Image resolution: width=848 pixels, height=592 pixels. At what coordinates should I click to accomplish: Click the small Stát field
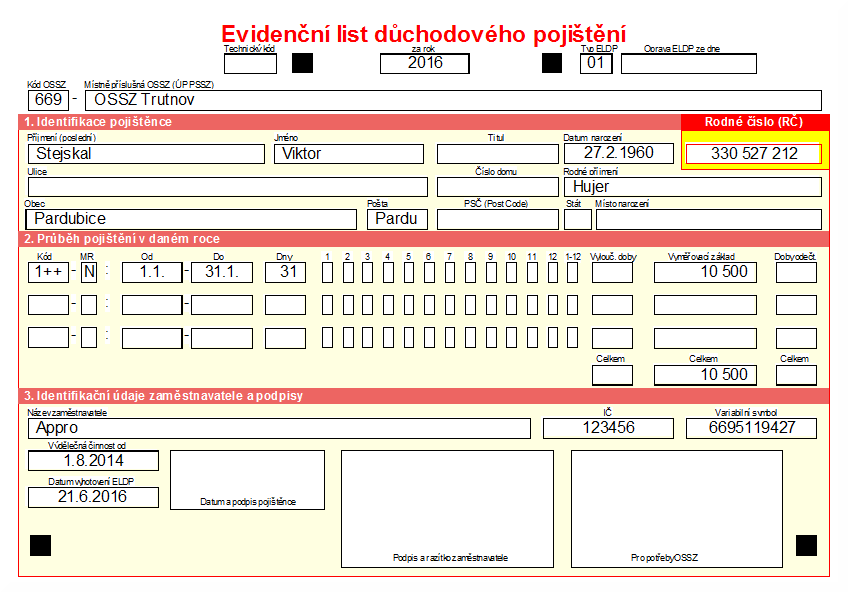578,219
